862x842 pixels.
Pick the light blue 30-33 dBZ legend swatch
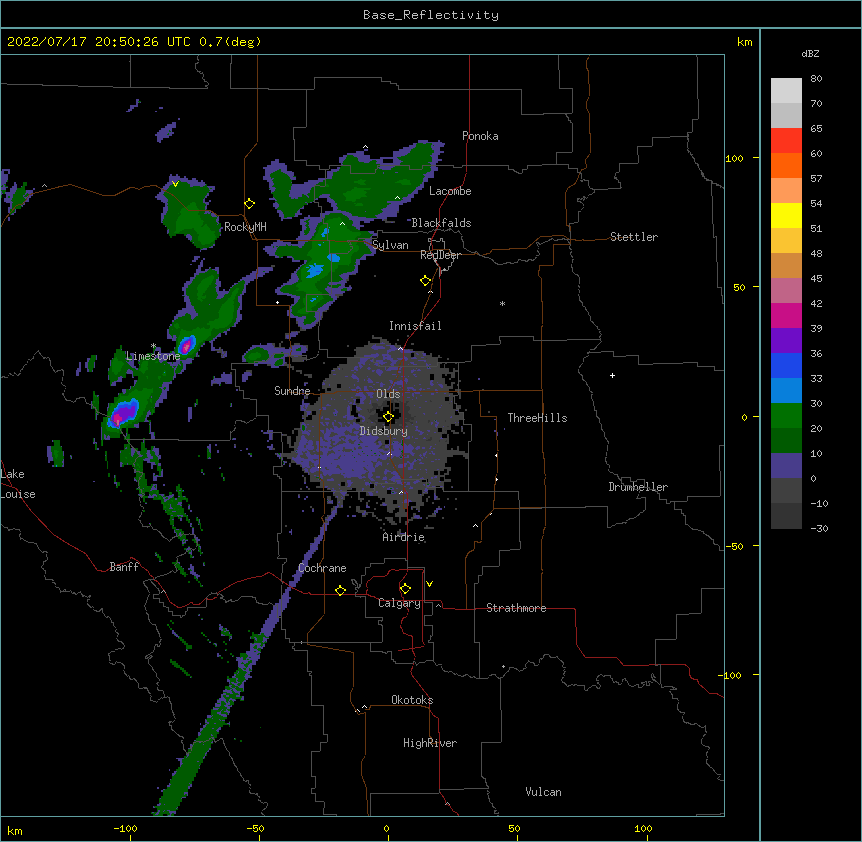tap(786, 391)
